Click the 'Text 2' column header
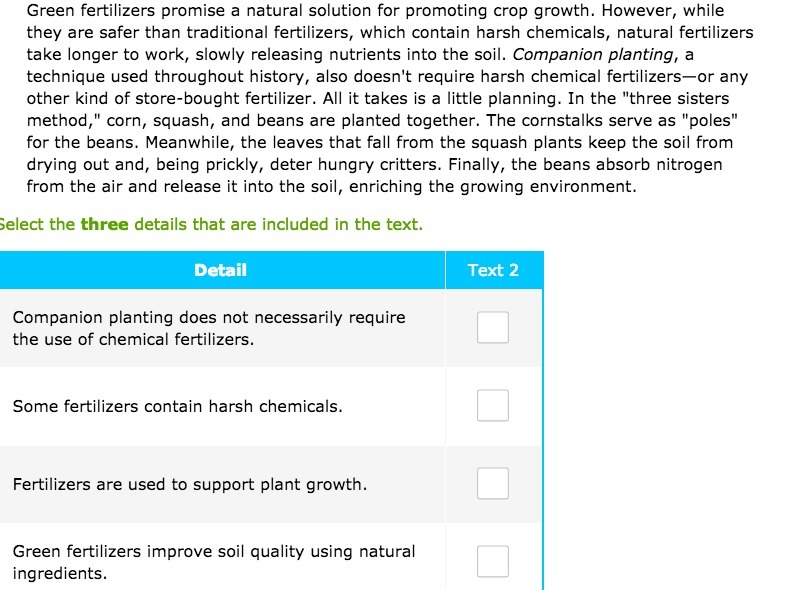Image resolution: width=802 pixels, height=590 pixels. 493,270
